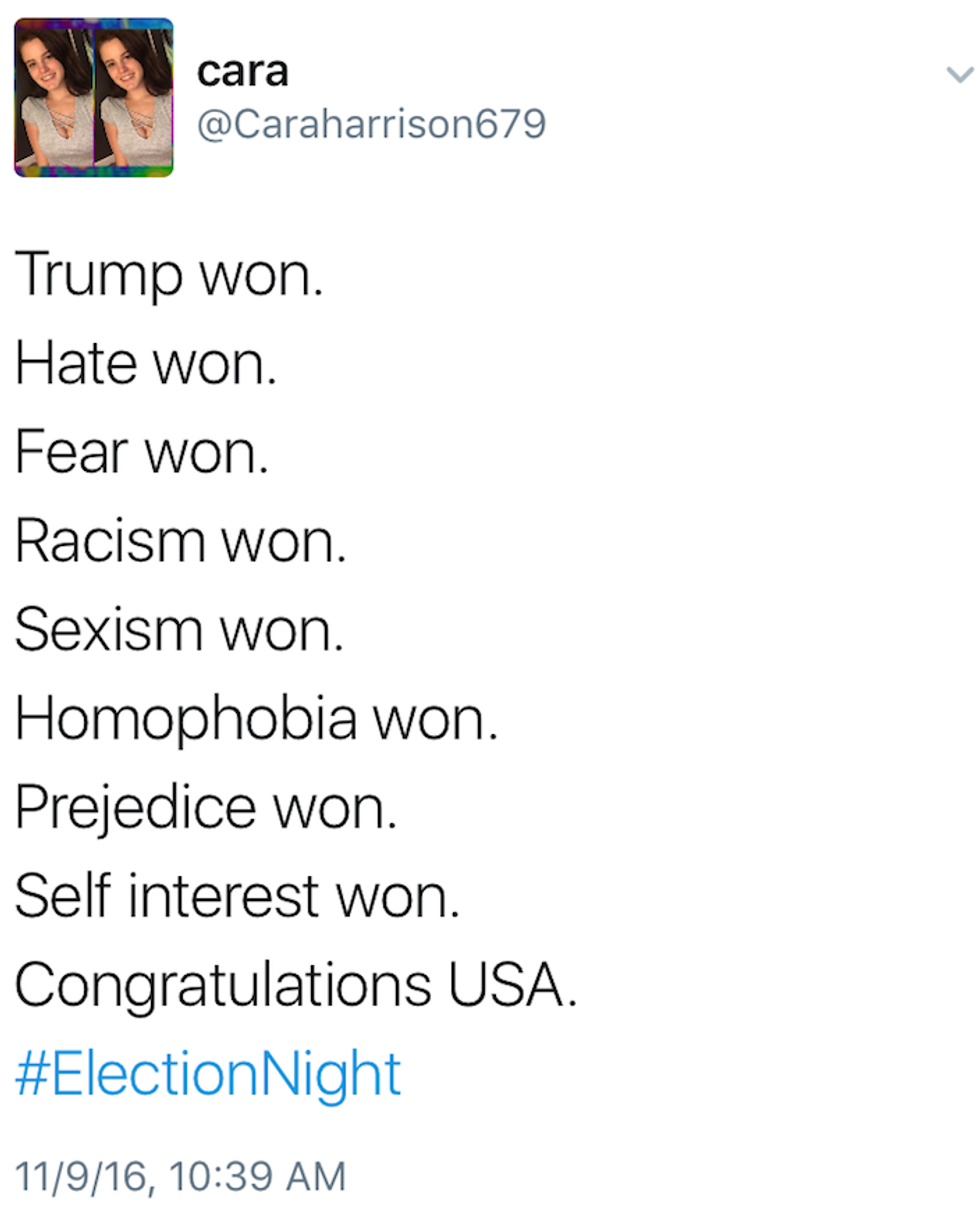Image resolution: width=980 pixels, height=1208 pixels.
Task: Click the right photo in cara's avatar
Action: 134,97
